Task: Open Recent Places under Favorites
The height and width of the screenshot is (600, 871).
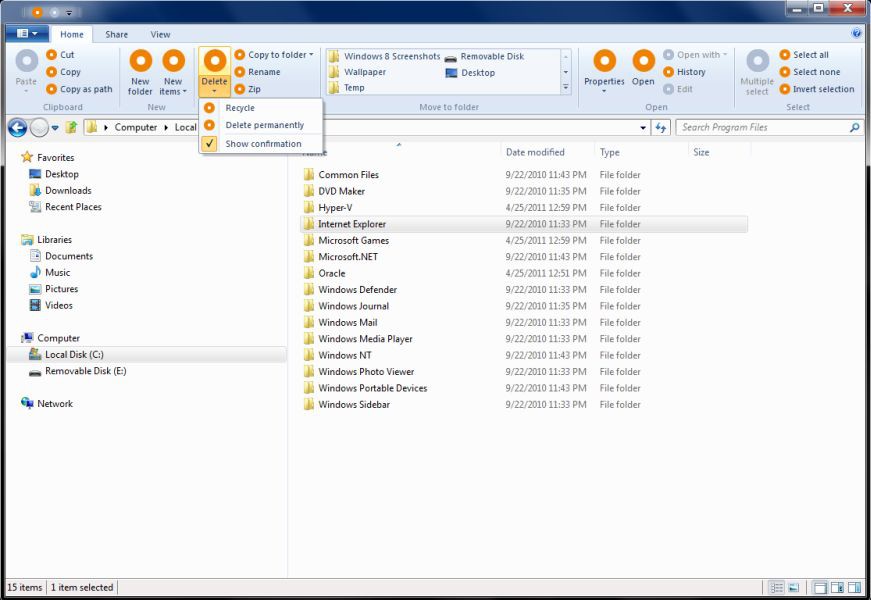Action: tap(65, 207)
